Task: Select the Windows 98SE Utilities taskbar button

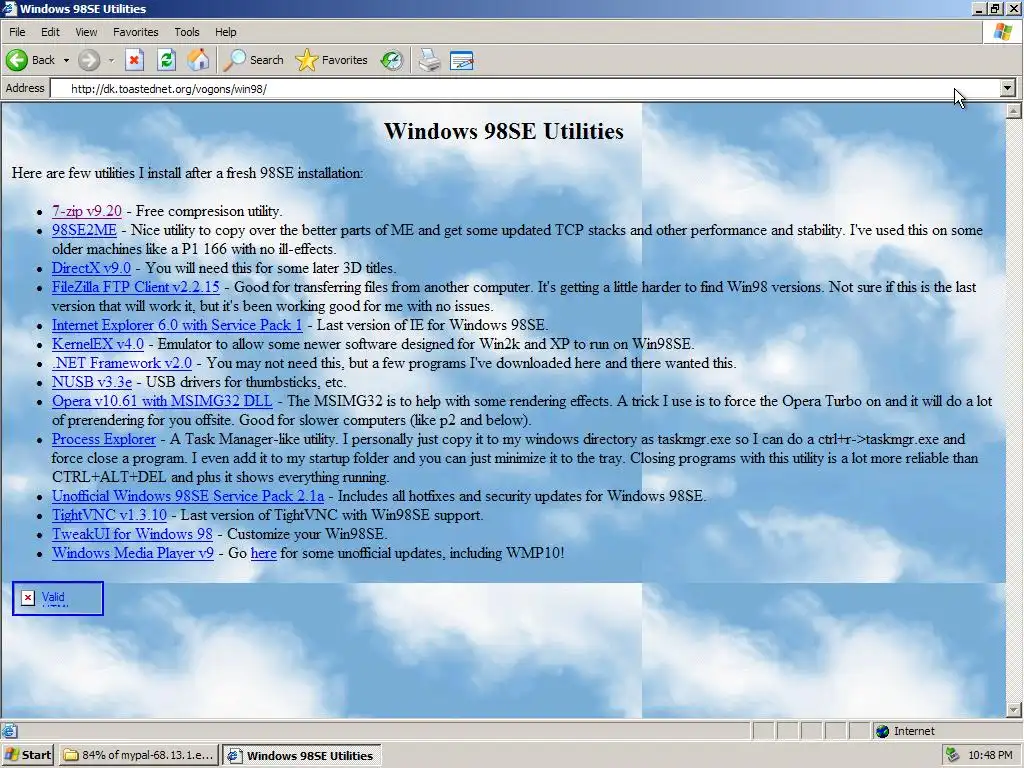Action: (x=302, y=755)
